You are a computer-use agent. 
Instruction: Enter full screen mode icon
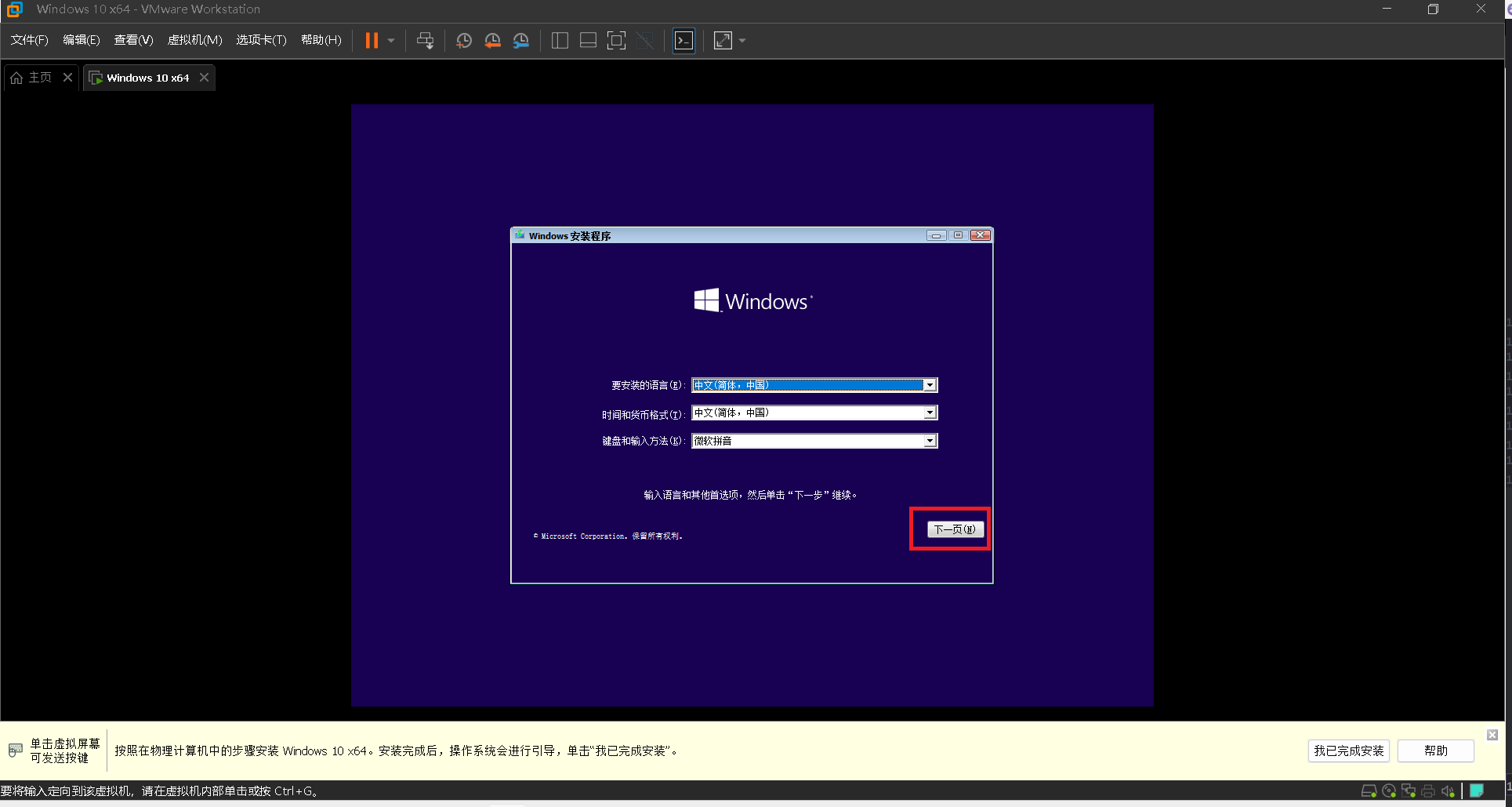click(617, 40)
